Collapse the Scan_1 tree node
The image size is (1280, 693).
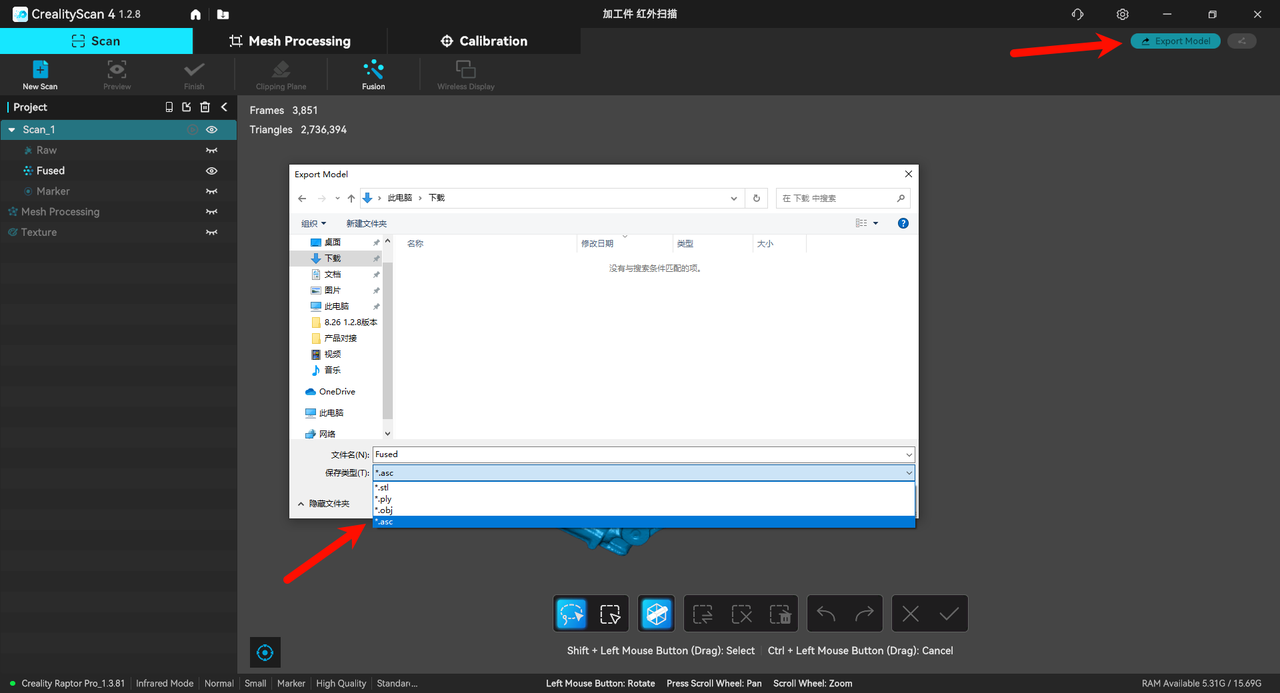point(11,130)
